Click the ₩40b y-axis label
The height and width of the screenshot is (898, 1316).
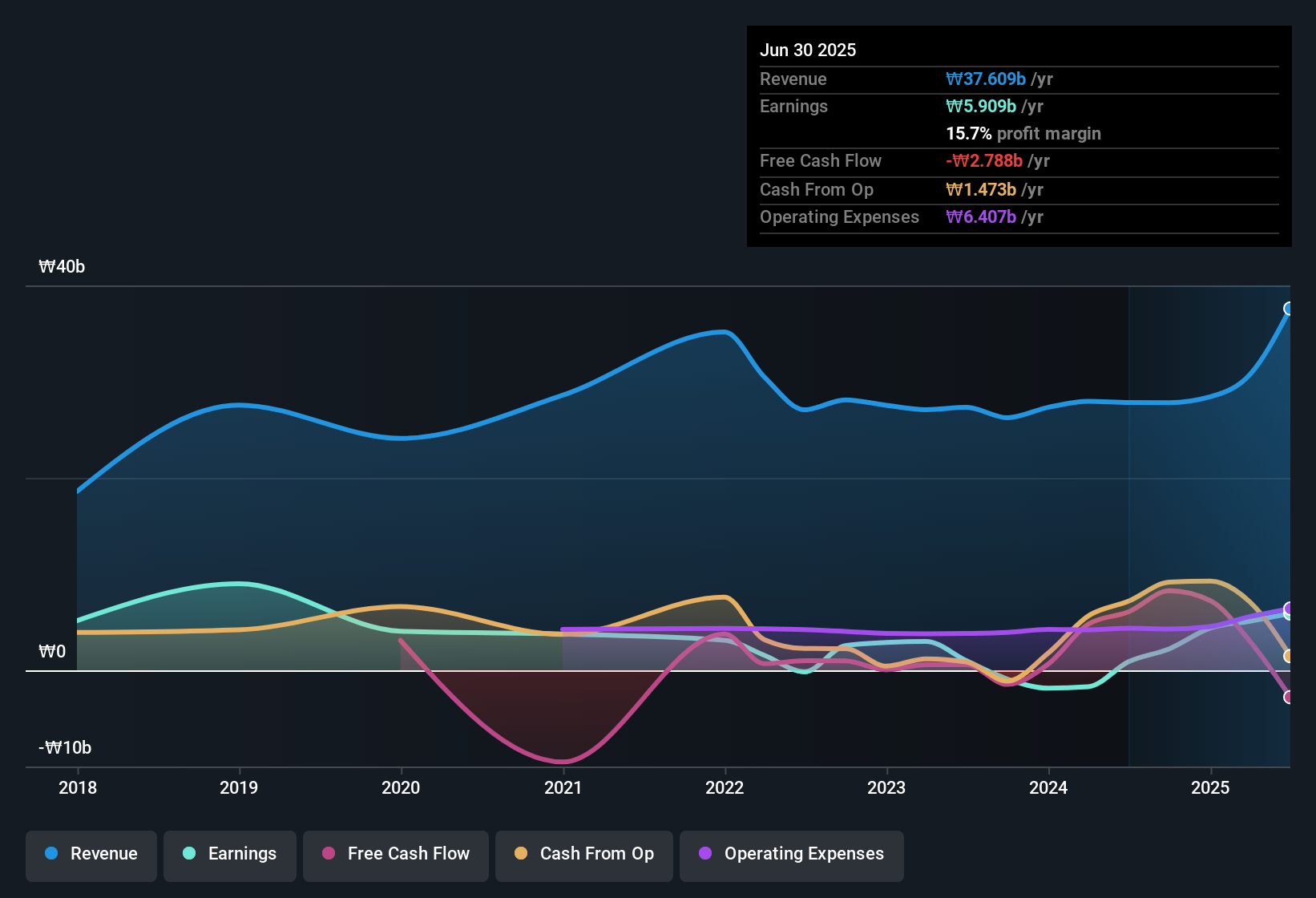click(62, 267)
